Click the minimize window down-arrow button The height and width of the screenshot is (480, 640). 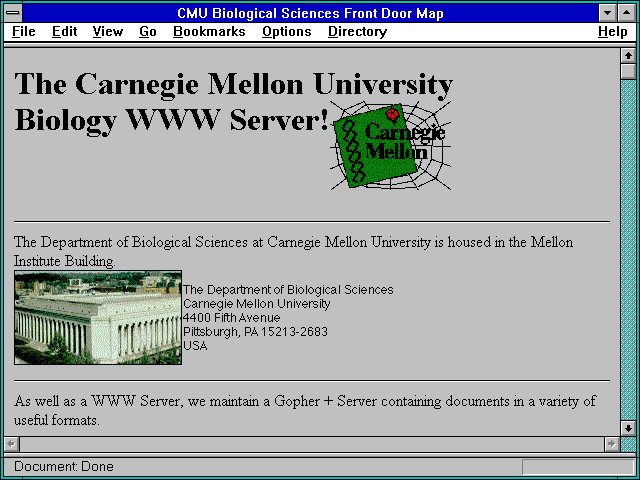coord(607,13)
